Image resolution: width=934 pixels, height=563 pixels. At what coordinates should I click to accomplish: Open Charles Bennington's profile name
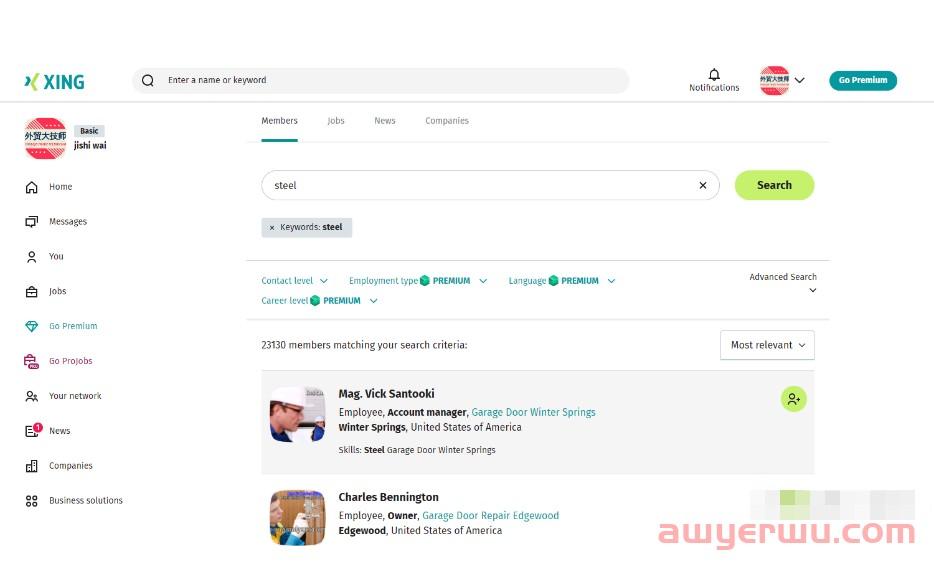click(388, 497)
